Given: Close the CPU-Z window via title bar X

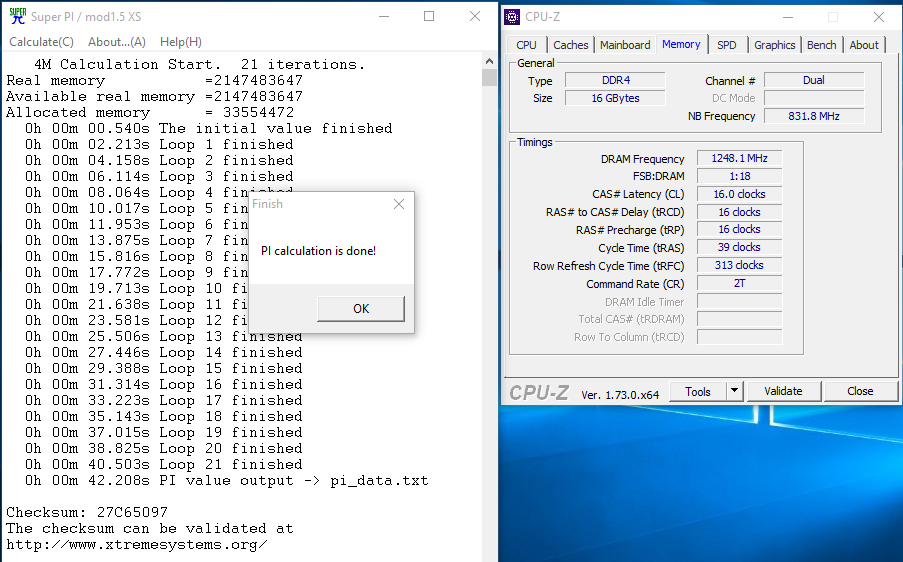Looking at the screenshot, I should pos(879,17).
